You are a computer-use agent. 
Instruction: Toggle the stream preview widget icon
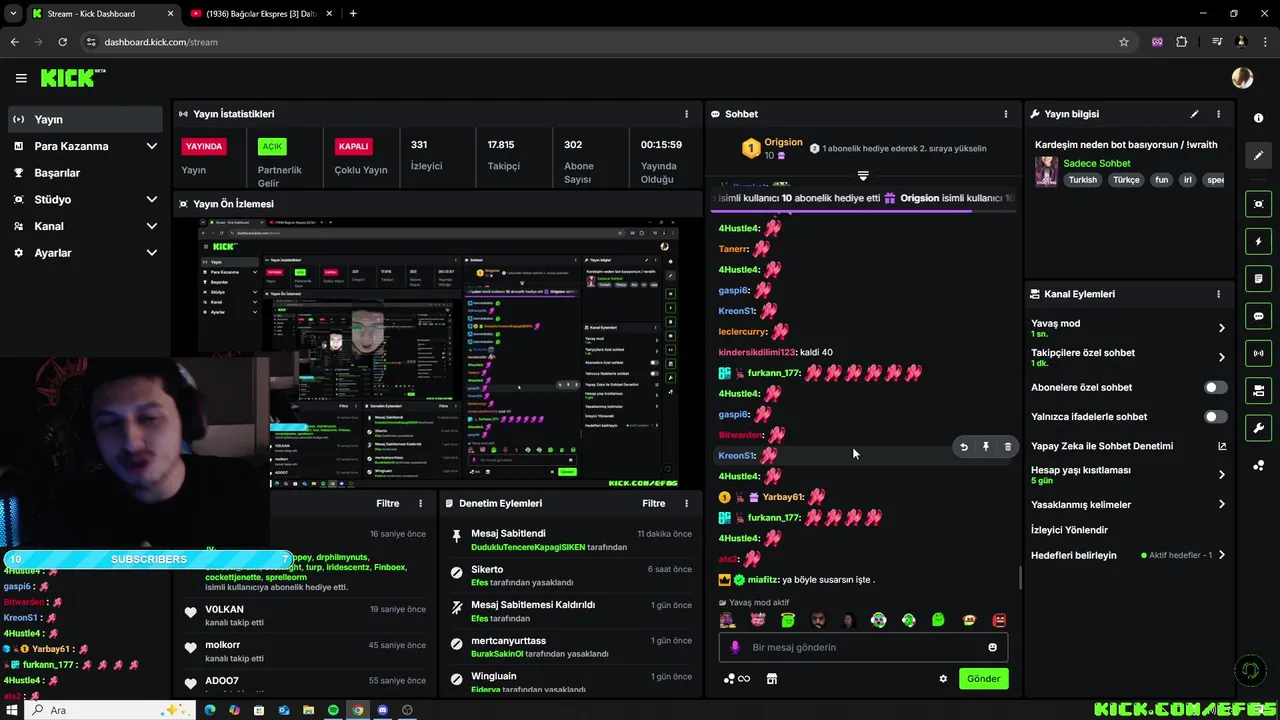click(x=1259, y=204)
